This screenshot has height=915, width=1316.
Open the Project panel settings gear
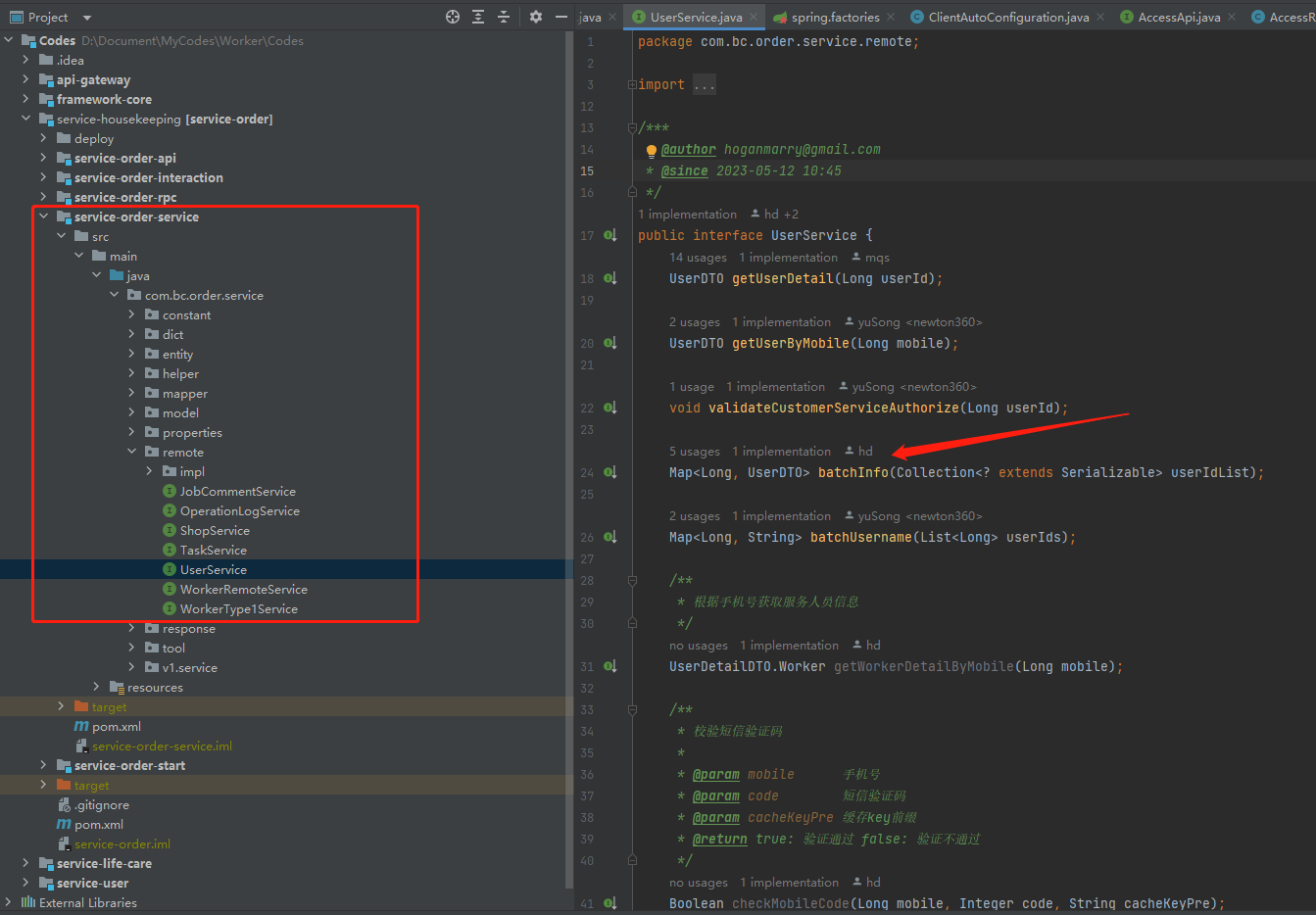535,17
